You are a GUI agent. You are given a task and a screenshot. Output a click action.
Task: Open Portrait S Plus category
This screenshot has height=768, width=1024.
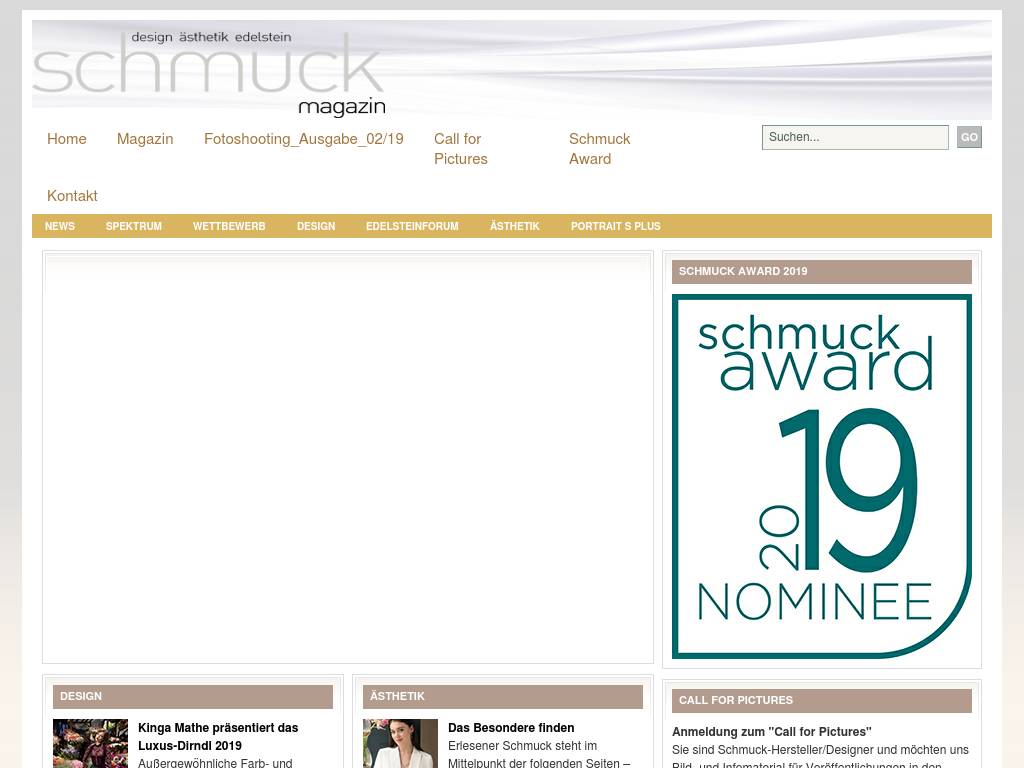[615, 226]
